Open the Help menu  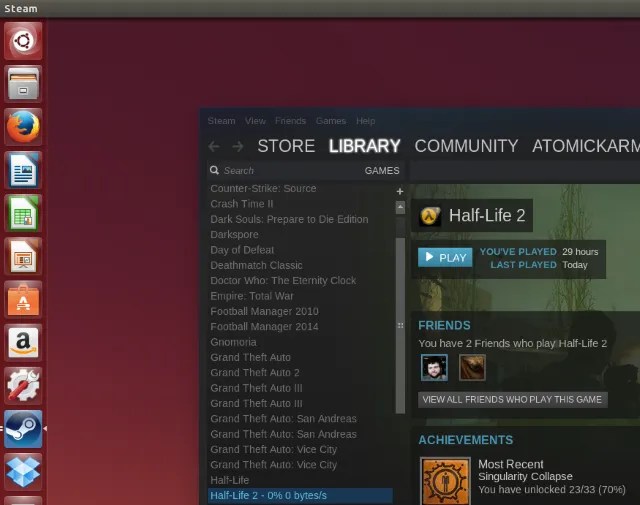[365, 121]
